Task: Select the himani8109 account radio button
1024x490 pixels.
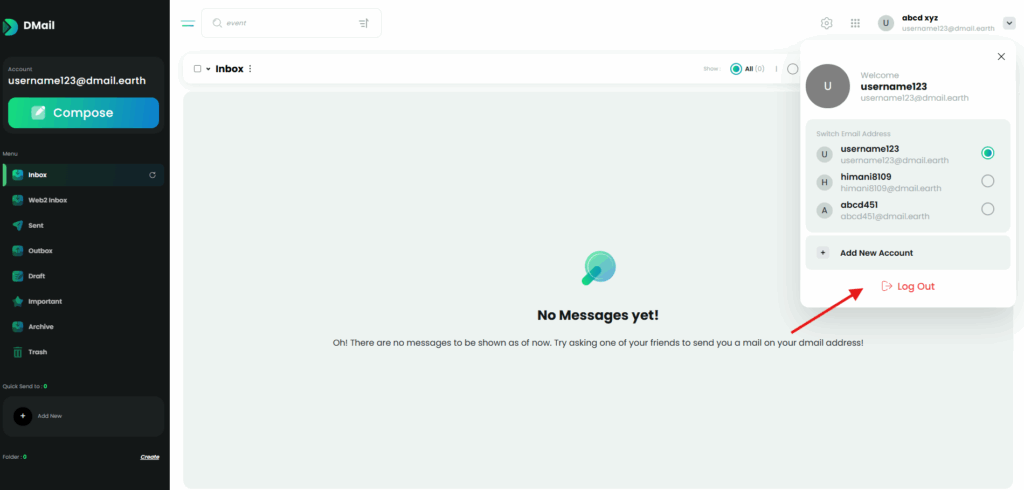Action: [988, 181]
